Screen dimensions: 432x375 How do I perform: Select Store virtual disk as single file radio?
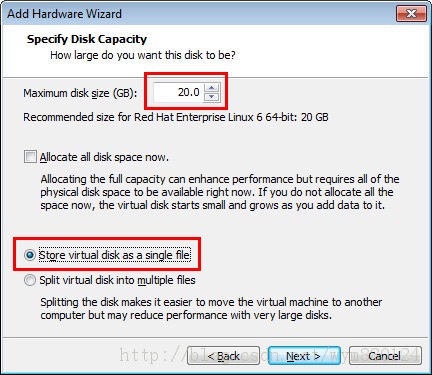30,255
